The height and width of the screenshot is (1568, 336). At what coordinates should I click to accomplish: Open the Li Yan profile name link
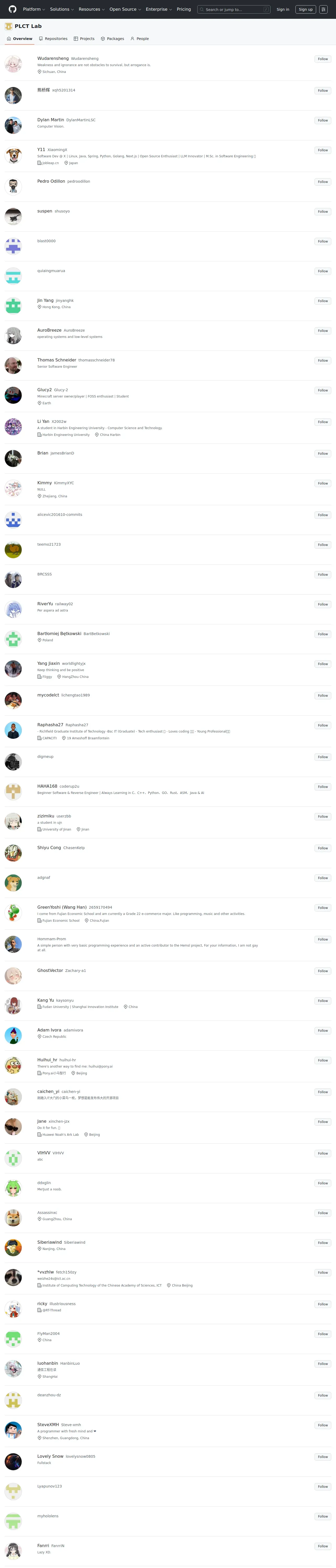[x=43, y=421]
